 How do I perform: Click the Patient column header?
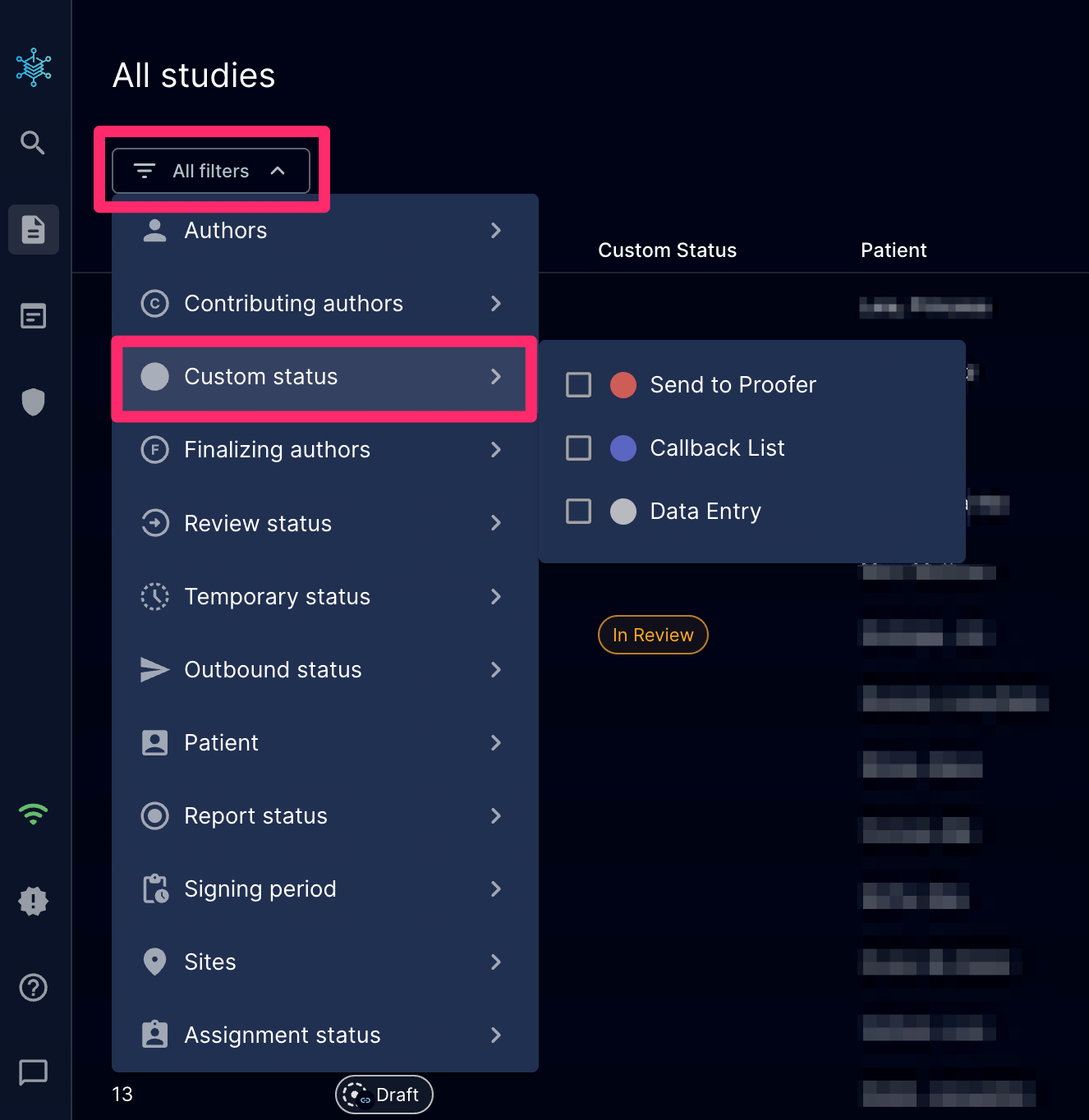894,250
